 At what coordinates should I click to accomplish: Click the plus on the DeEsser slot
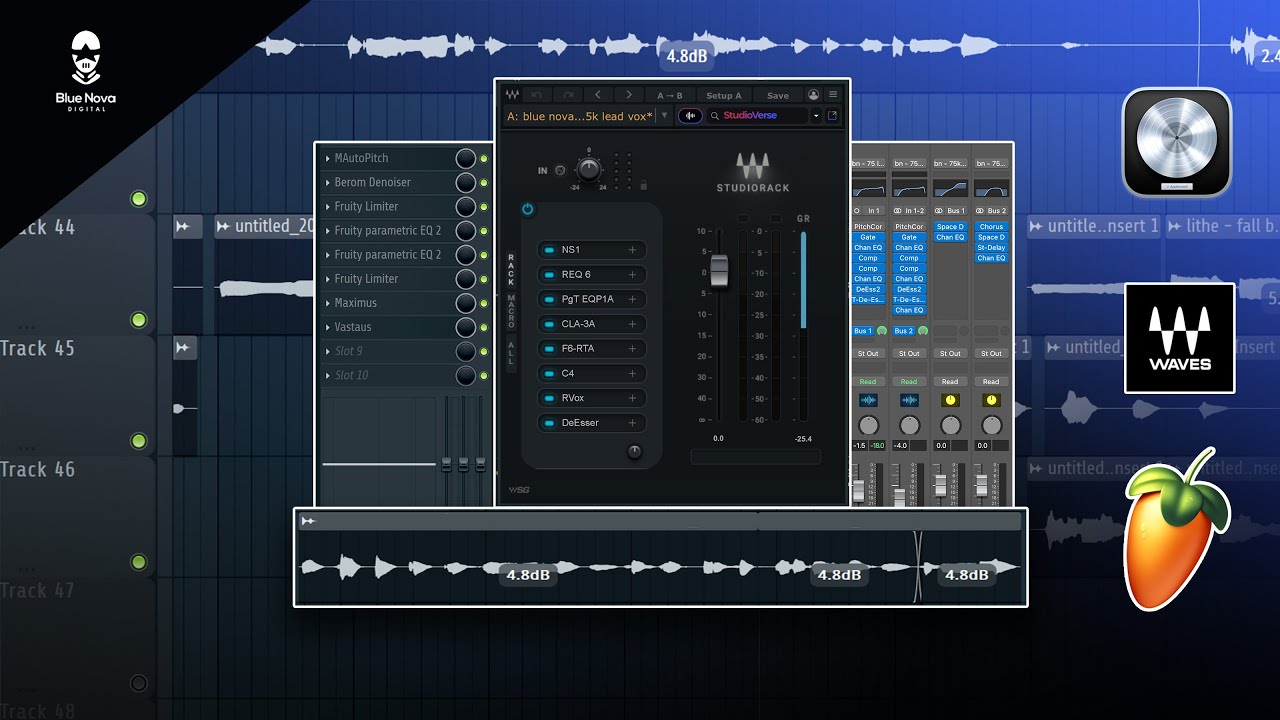(x=632, y=423)
